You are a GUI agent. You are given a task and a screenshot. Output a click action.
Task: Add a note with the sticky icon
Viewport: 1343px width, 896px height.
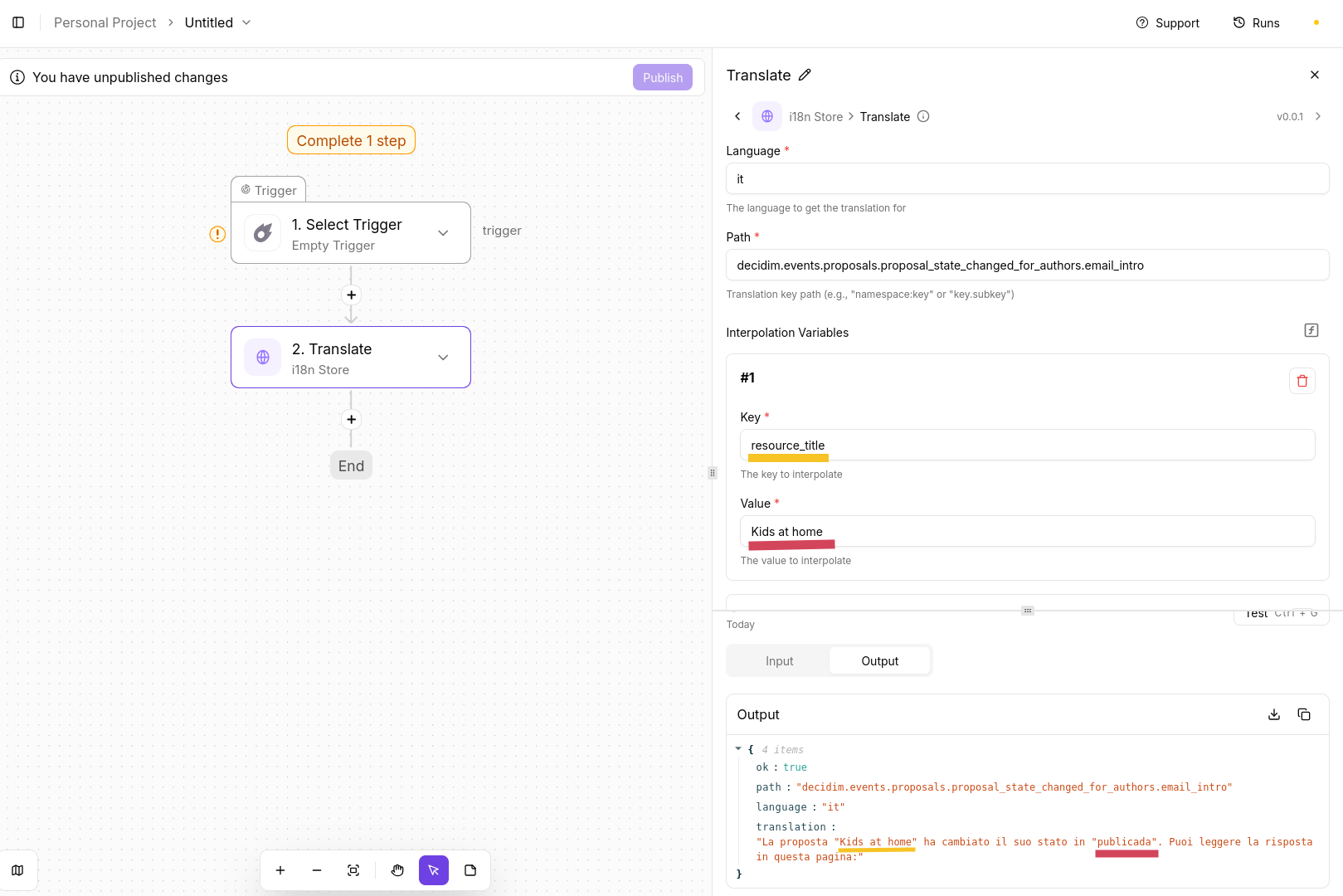(x=470, y=870)
